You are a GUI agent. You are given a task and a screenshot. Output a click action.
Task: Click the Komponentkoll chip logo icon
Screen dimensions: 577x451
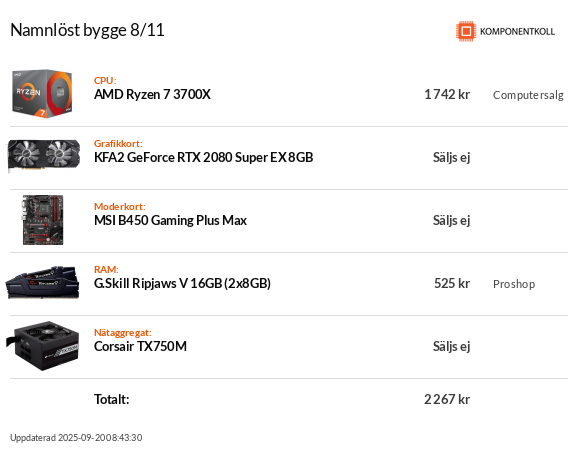466,31
